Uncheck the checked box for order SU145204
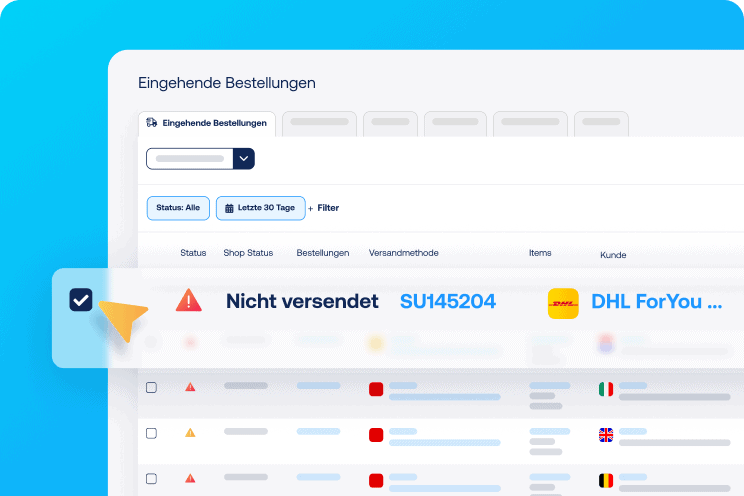The image size is (744, 496). 81,300
